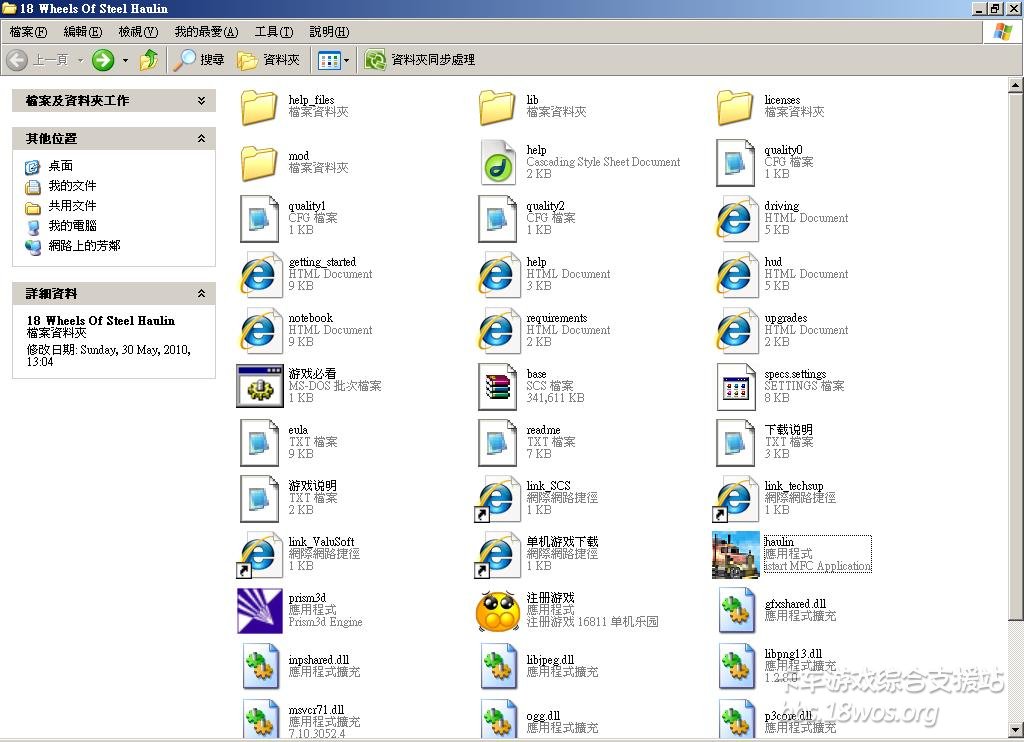This screenshot has width=1024, height=742.
Task: Open the 我的電腦 link
Action: (x=72, y=226)
